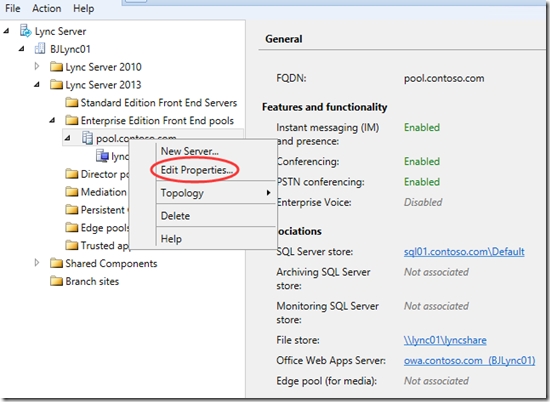Click the Lync Server root node icon
Screen dimensions: 550x402
click(x=25, y=31)
